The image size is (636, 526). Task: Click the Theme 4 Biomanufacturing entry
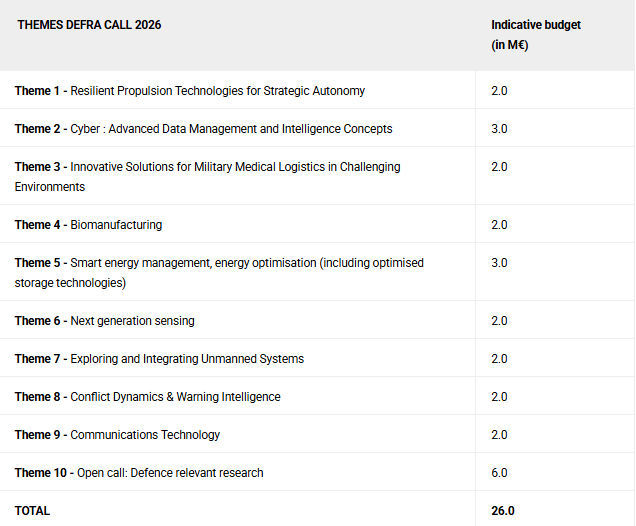tap(88, 225)
